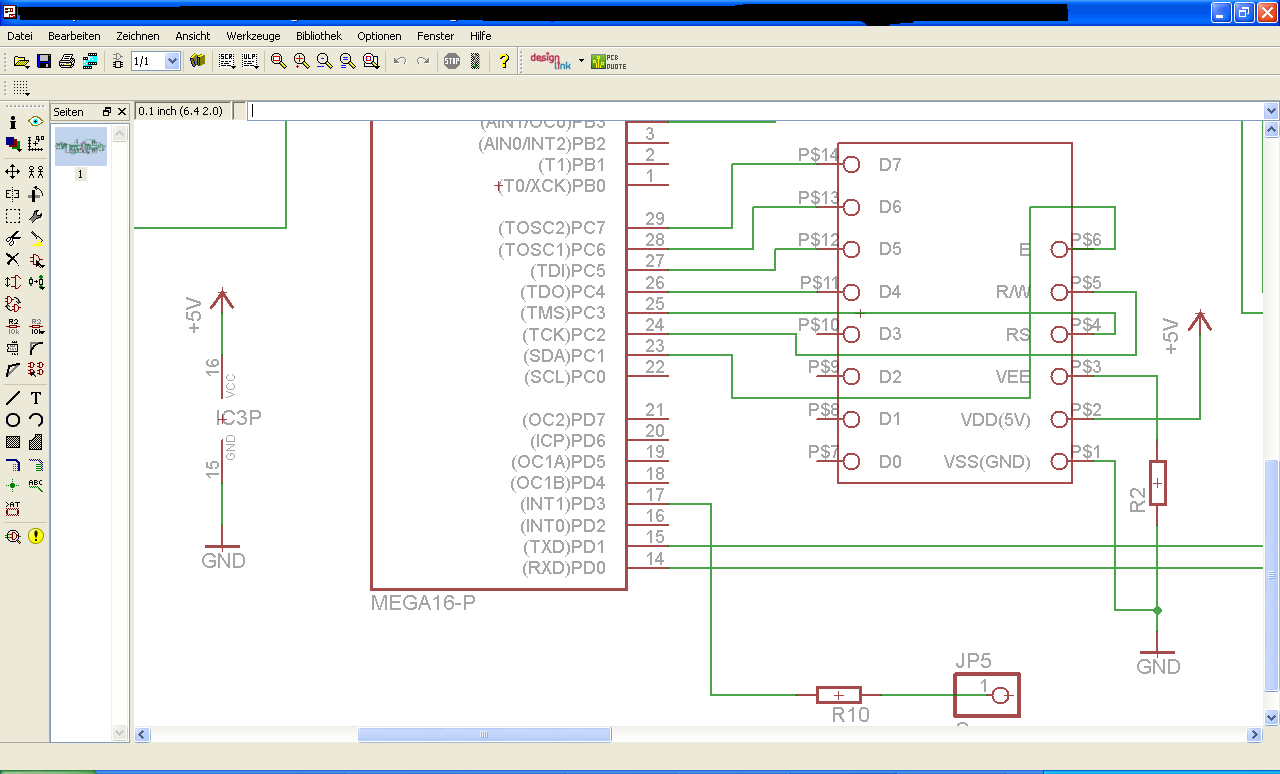Open the Display layers tool
The image size is (1280, 774).
tap(13, 144)
